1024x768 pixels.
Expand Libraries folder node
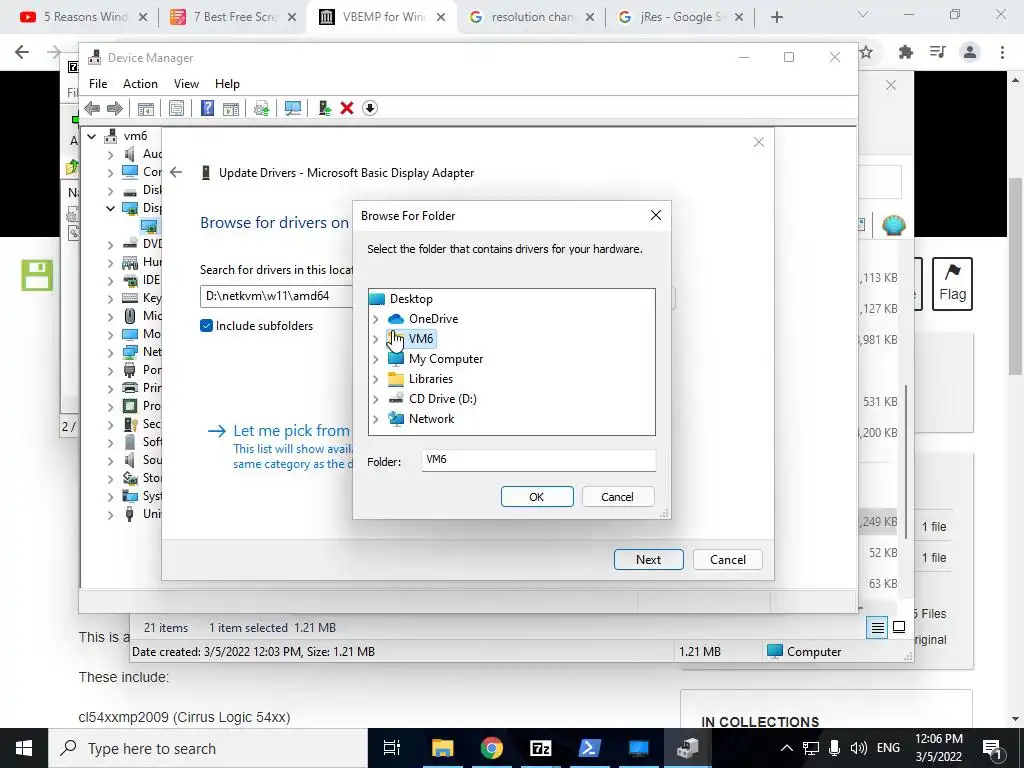point(376,379)
